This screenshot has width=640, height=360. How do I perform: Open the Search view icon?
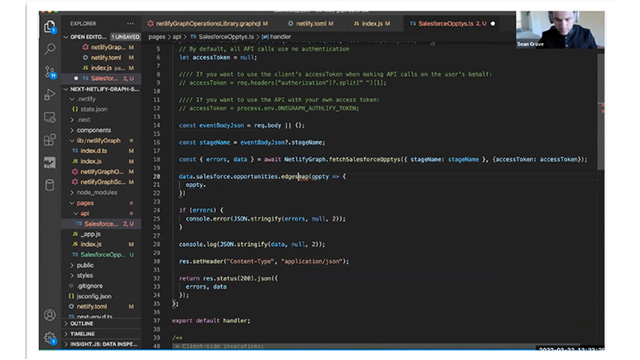pos(50,49)
